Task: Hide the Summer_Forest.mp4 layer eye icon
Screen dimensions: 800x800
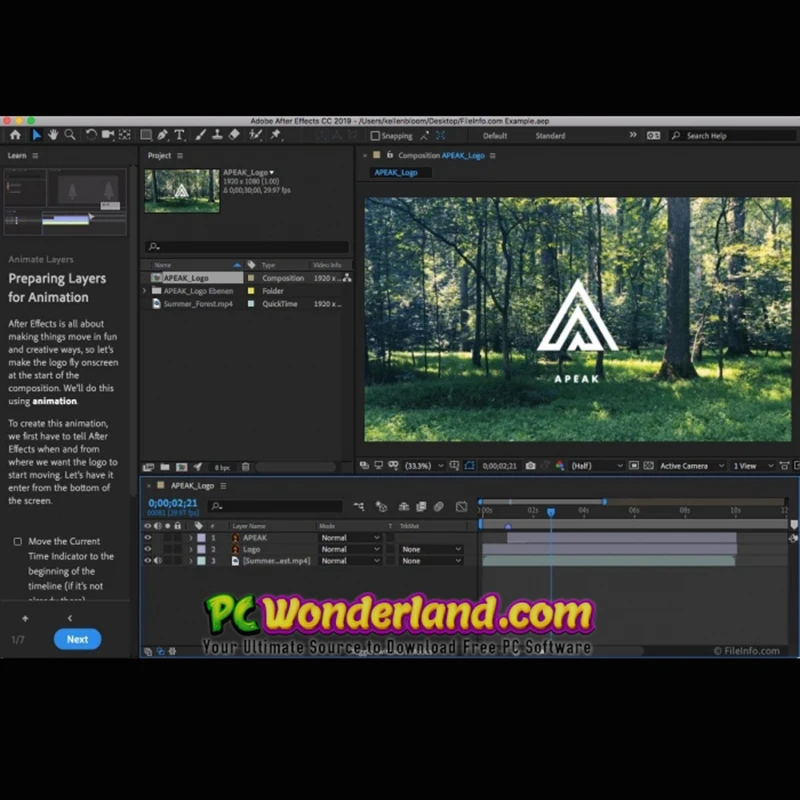Action: click(148, 560)
